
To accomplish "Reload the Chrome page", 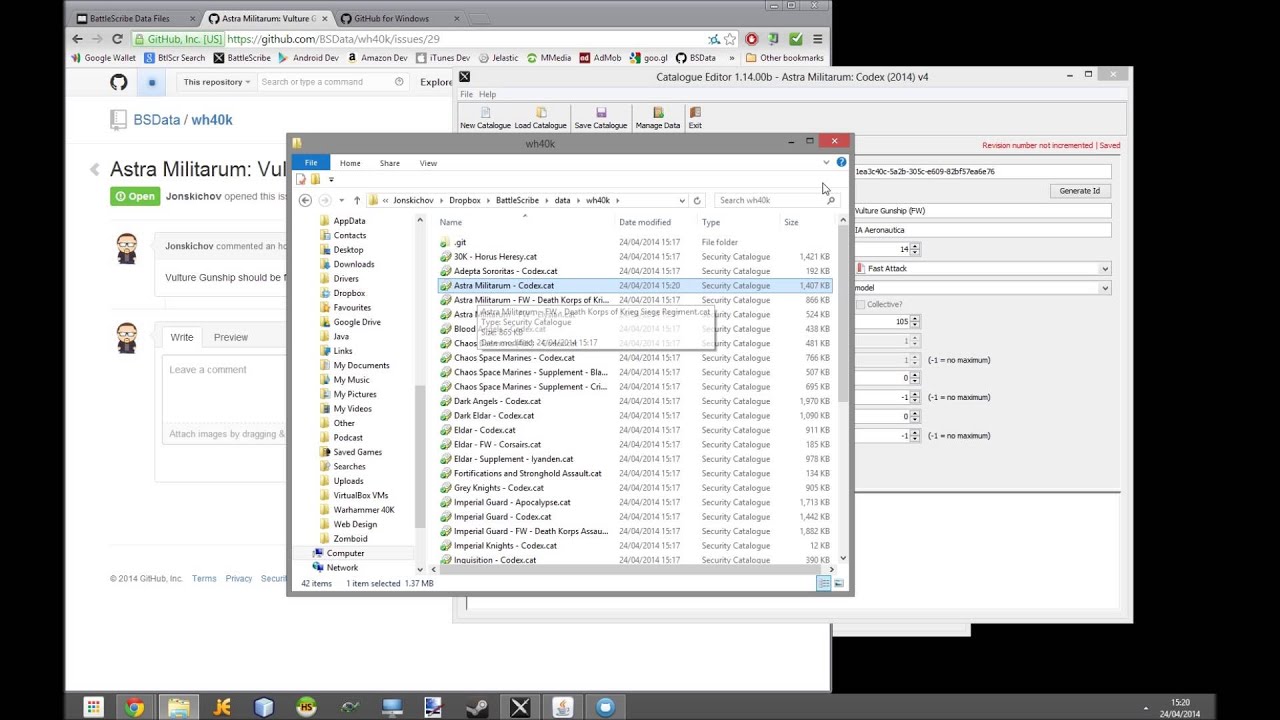I will (x=117, y=39).
